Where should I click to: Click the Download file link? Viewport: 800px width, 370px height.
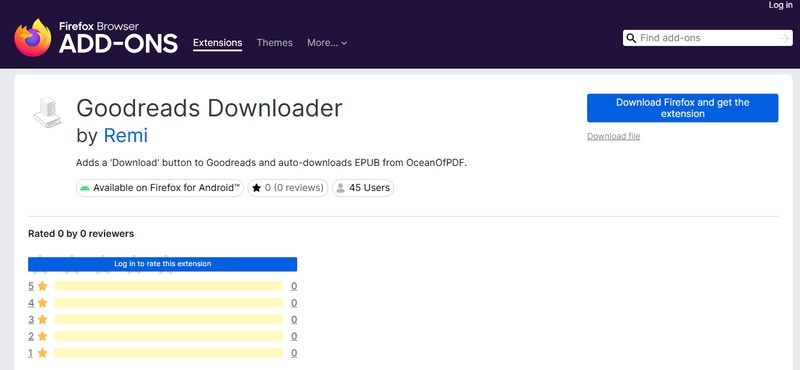(613, 136)
